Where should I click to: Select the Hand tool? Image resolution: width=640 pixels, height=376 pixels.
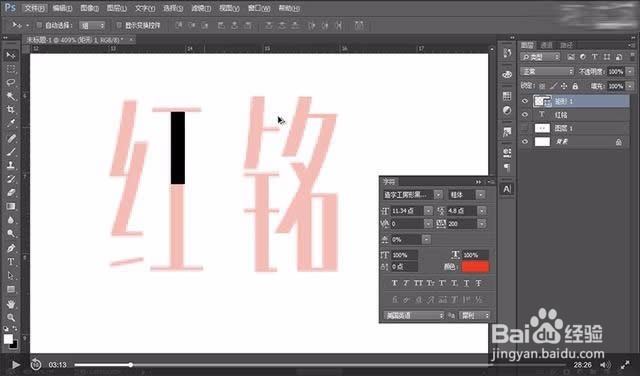(11, 304)
